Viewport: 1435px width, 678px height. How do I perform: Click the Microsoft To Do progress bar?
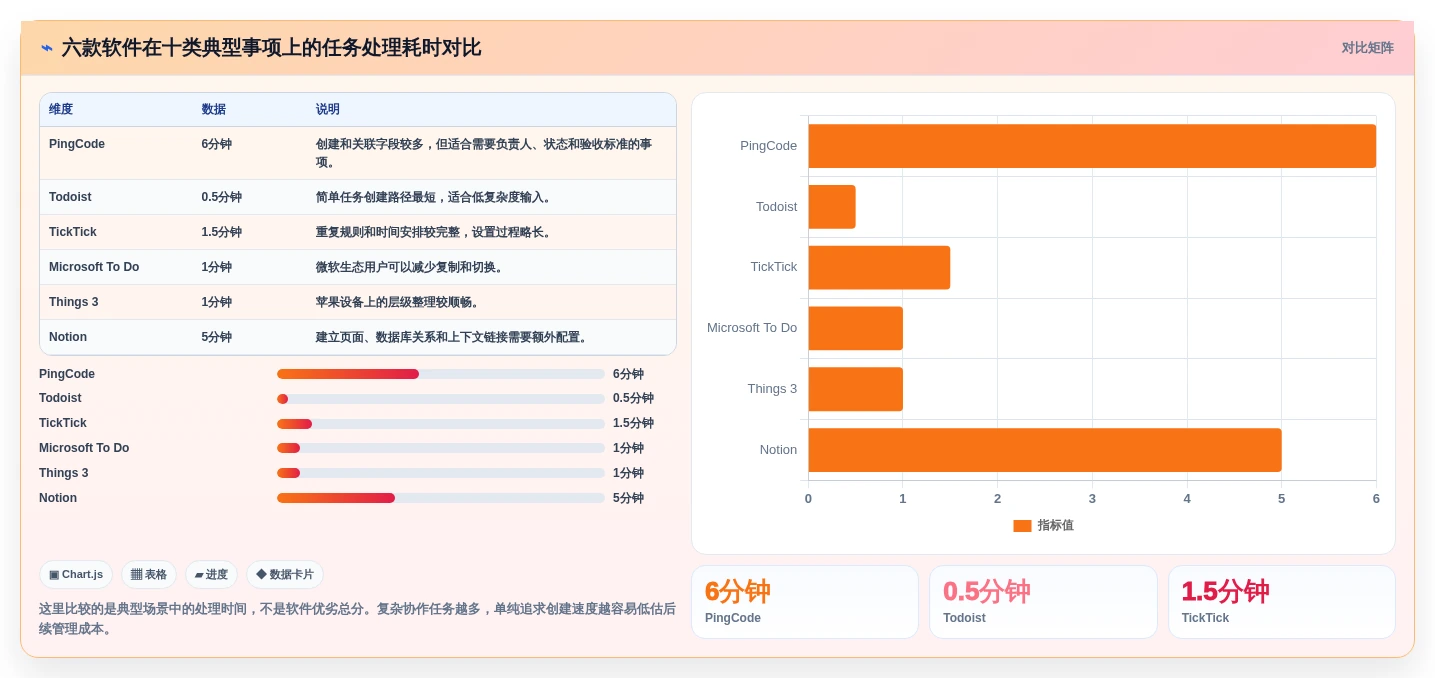pos(441,448)
